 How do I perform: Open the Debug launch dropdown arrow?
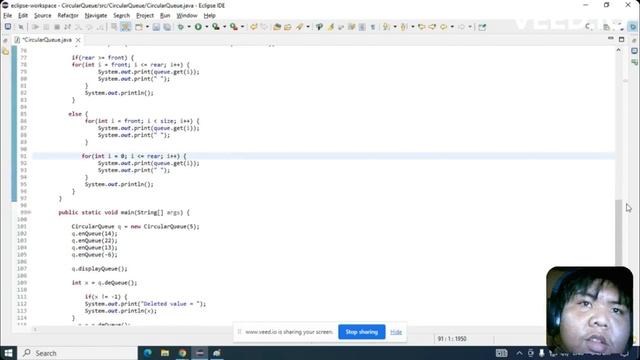[189, 27]
